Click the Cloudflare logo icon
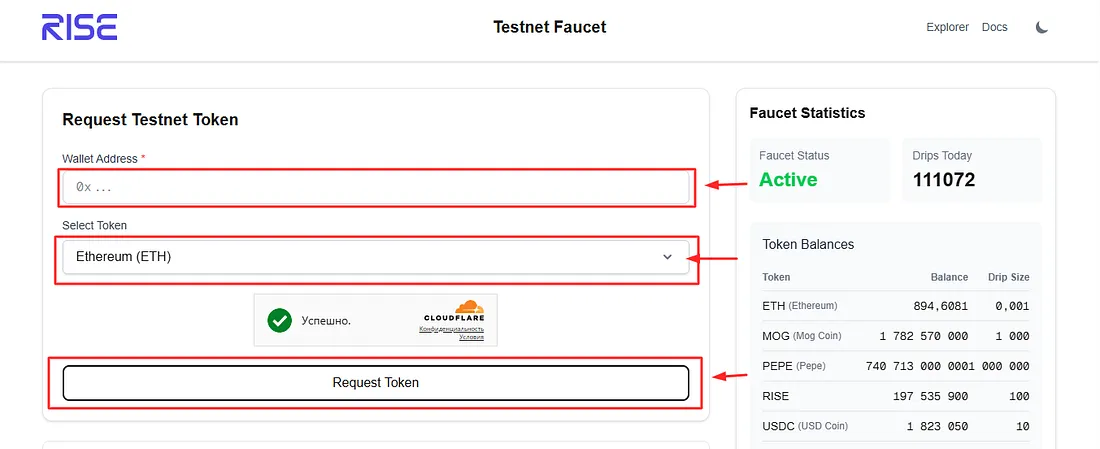Viewport: 1100px width, 449px height. pyautogui.click(x=469, y=307)
